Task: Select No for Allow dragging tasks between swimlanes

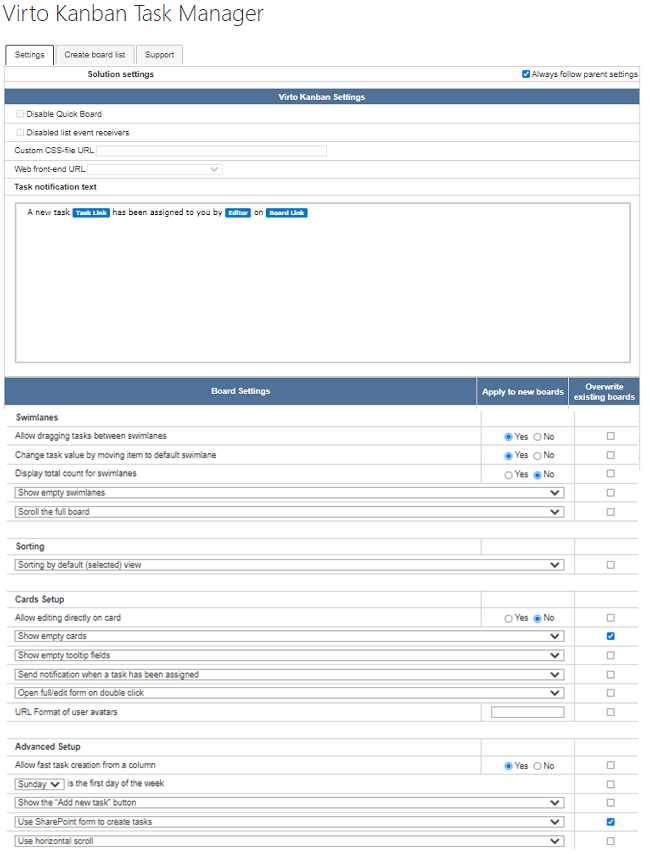Action: [537, 437]
